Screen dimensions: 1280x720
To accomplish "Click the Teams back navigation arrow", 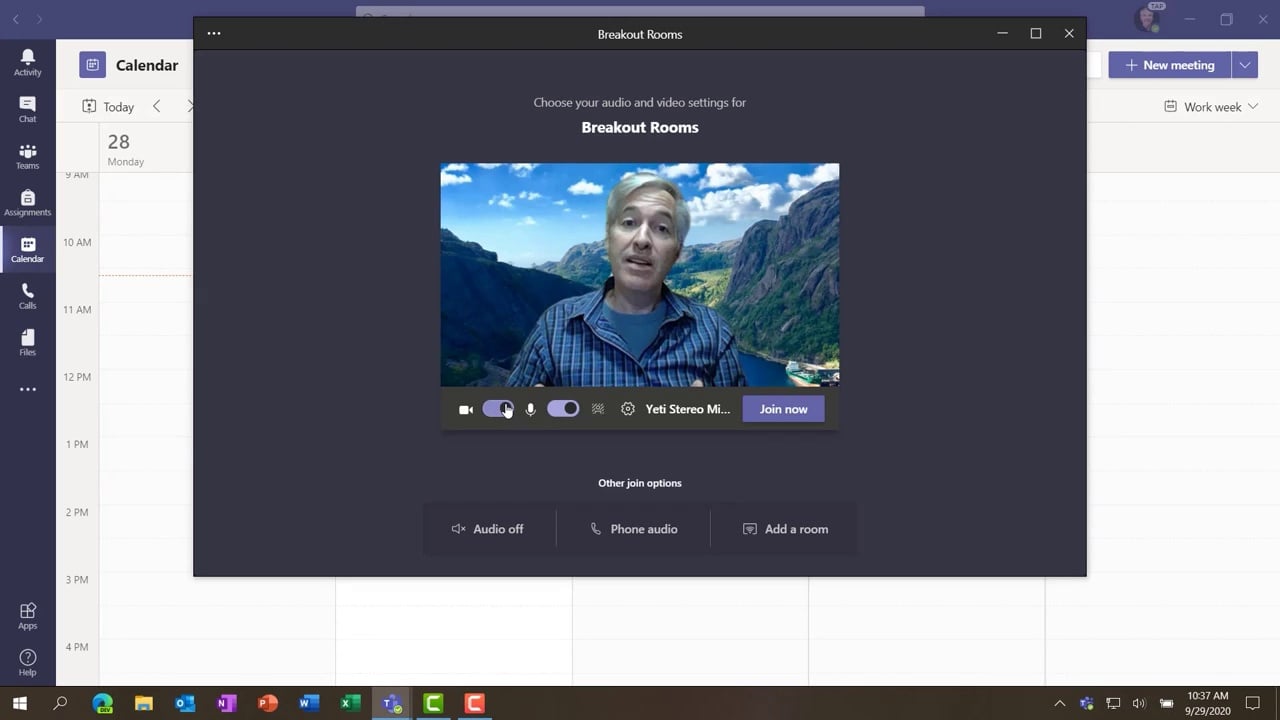I will 16,19.
